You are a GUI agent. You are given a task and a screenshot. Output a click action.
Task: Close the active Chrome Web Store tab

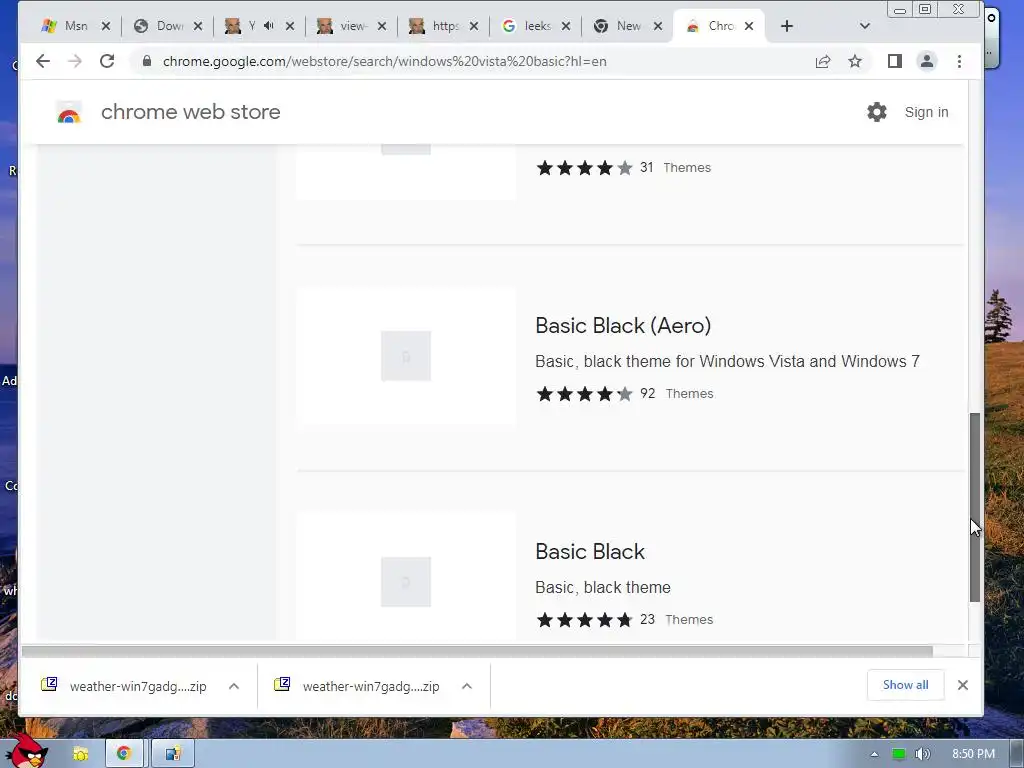pos(749,26)
